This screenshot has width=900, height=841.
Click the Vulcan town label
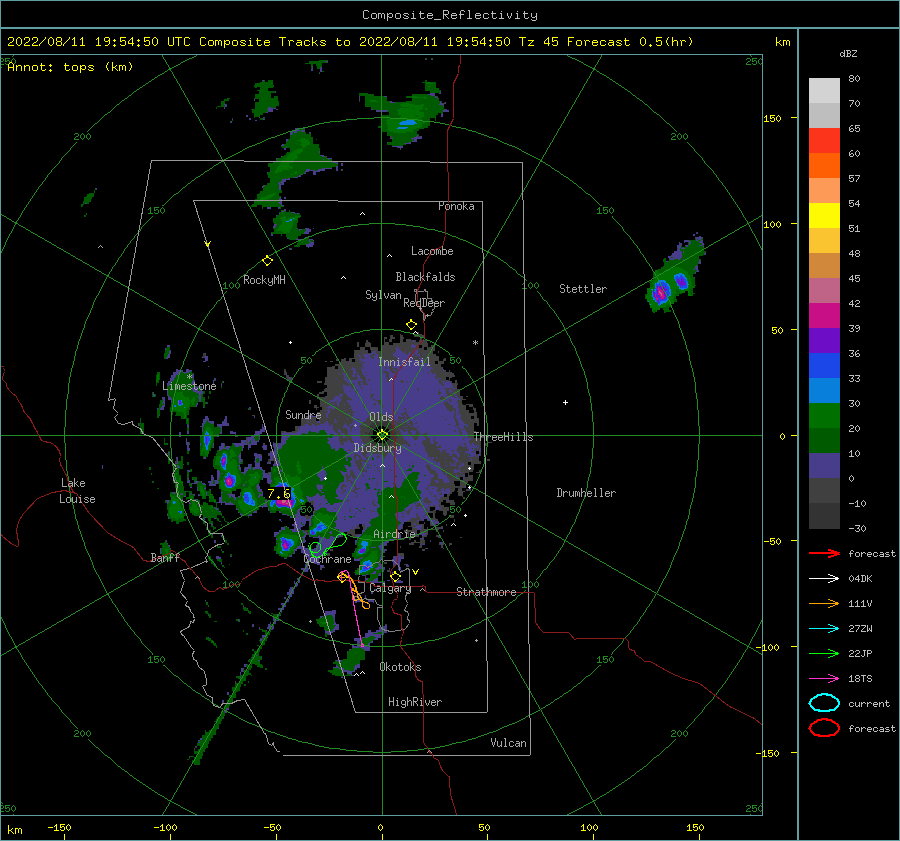508,743
